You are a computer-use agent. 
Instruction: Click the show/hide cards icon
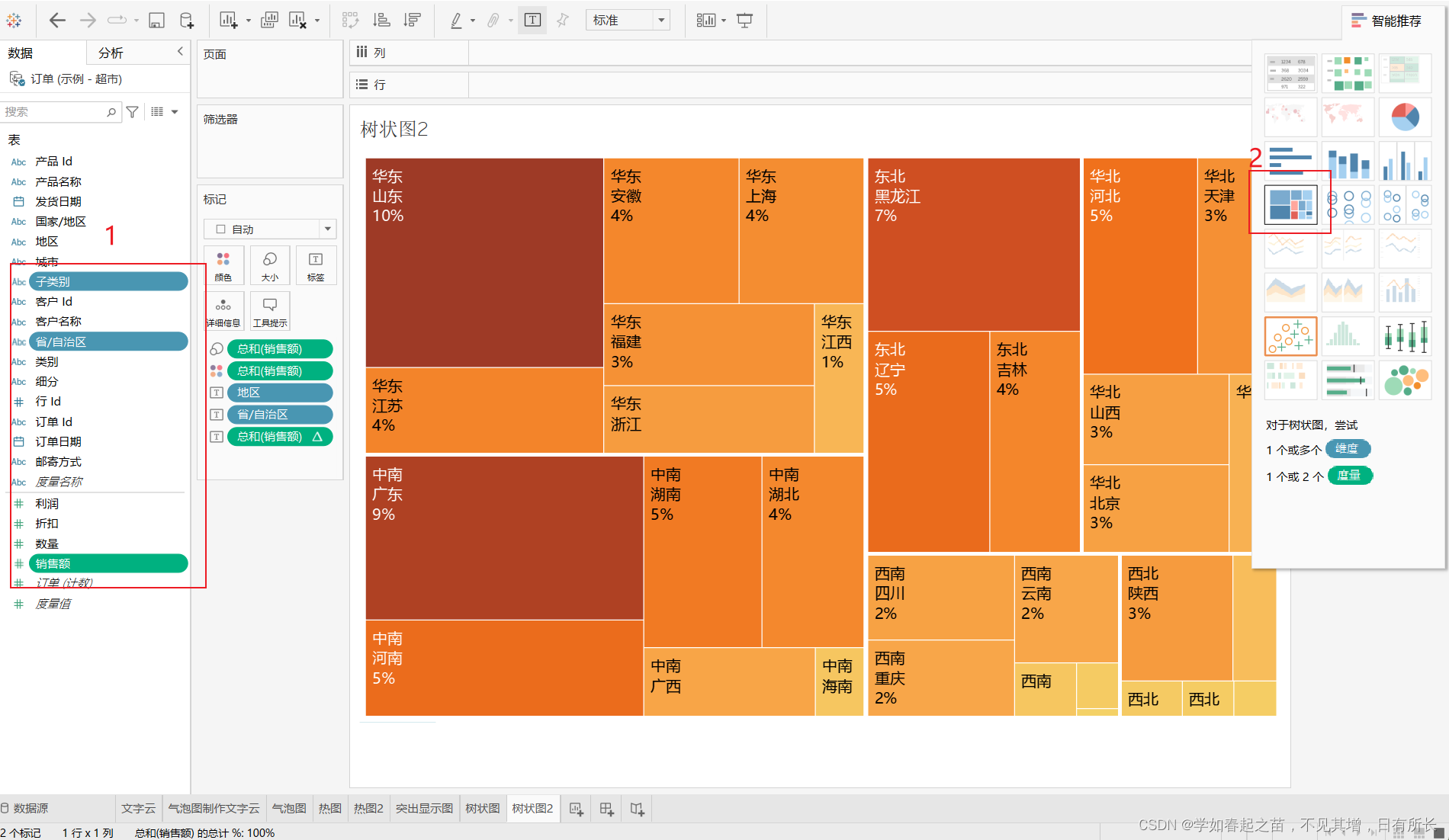(x=706, y=21)
